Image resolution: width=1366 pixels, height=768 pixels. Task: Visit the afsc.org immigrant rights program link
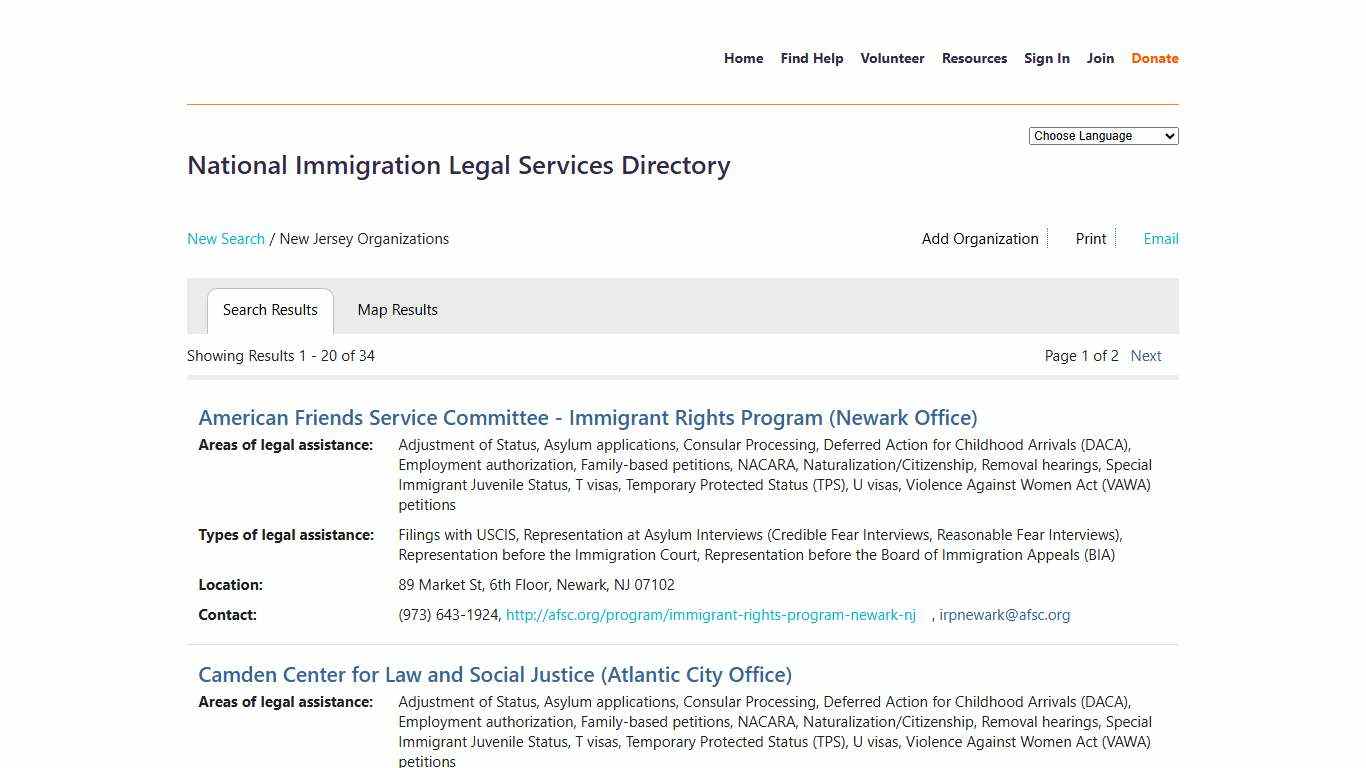point(711,614)
